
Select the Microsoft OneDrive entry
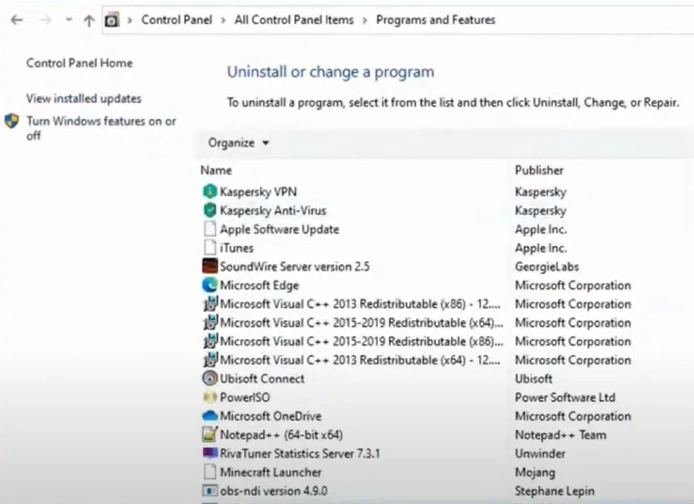click(x=270, y=416)
